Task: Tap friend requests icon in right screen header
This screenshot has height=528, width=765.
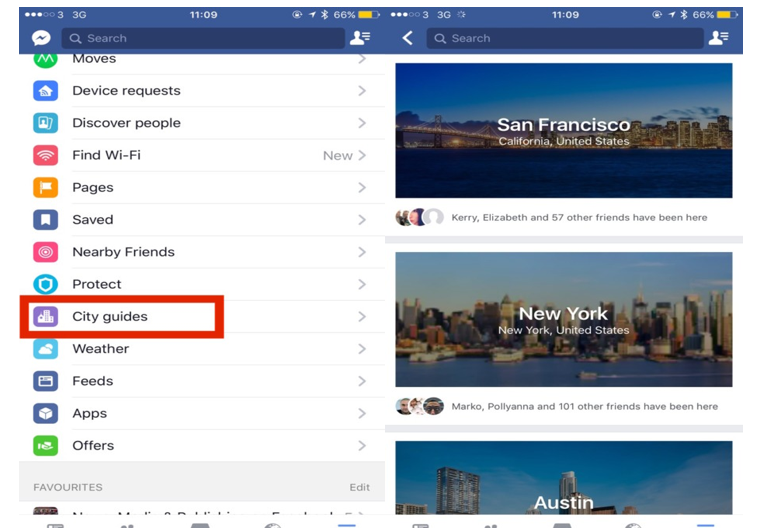Action: 719,38
